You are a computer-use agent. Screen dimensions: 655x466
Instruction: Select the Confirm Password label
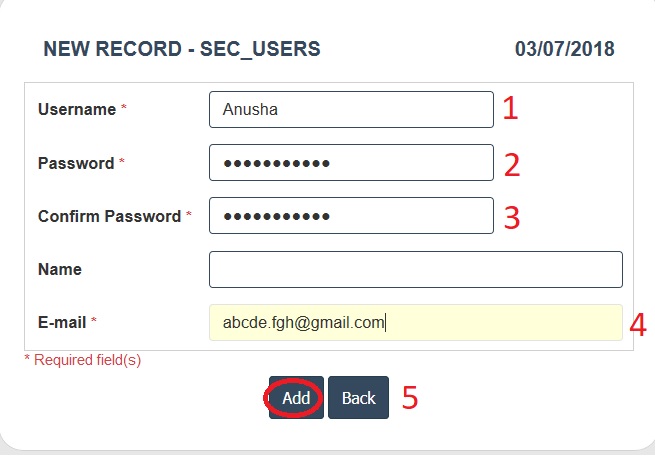coord(109,216)
